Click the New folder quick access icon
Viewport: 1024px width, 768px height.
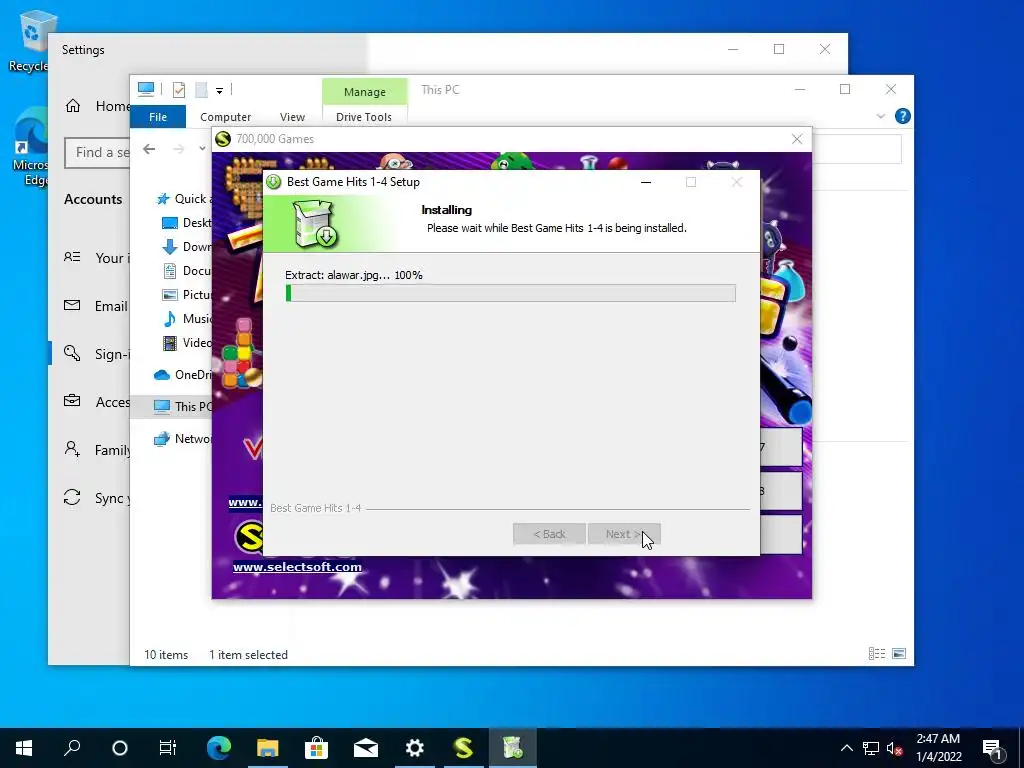pos(201,89)
